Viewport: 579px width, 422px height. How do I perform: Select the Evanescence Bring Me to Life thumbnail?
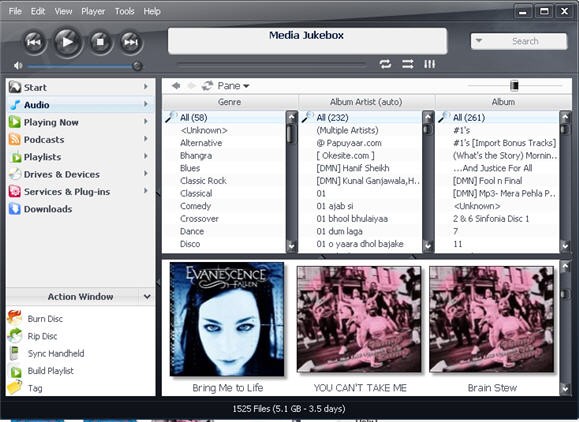coord(227,319)
